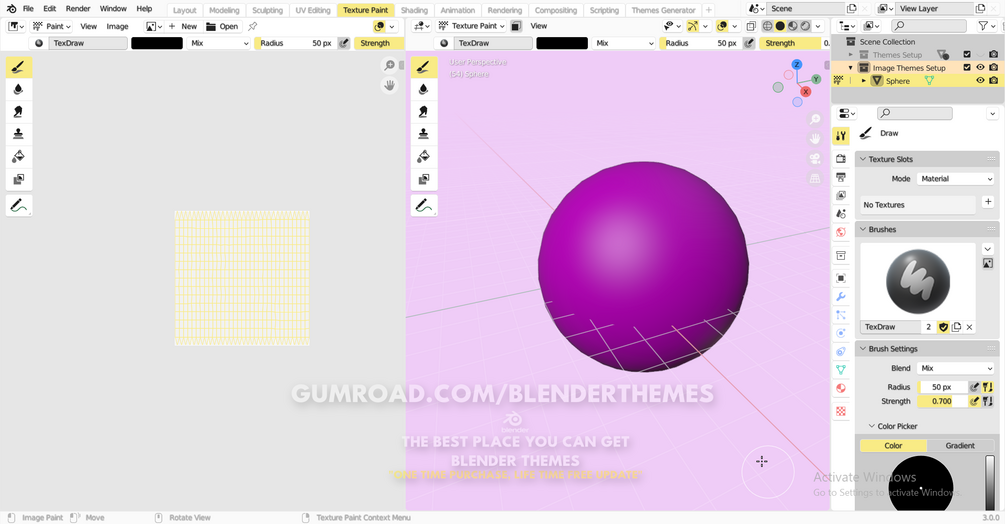Open the Image menu in image editor
This screenshot has width=1005, height=524.
point(117,26)
